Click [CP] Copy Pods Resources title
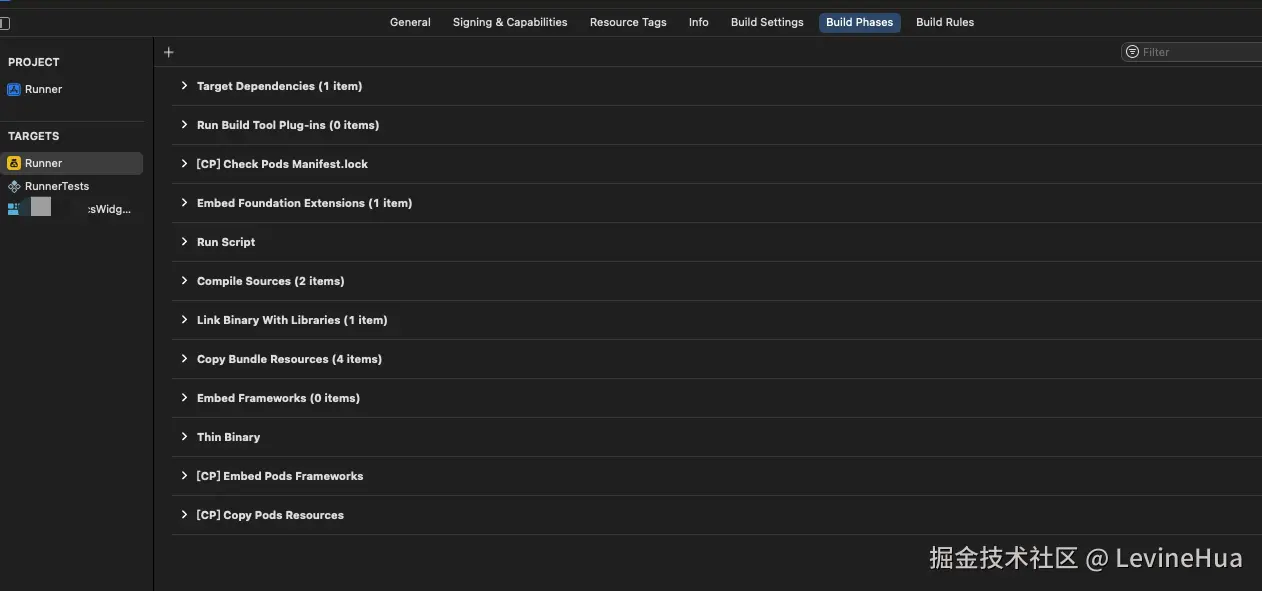 270,515
